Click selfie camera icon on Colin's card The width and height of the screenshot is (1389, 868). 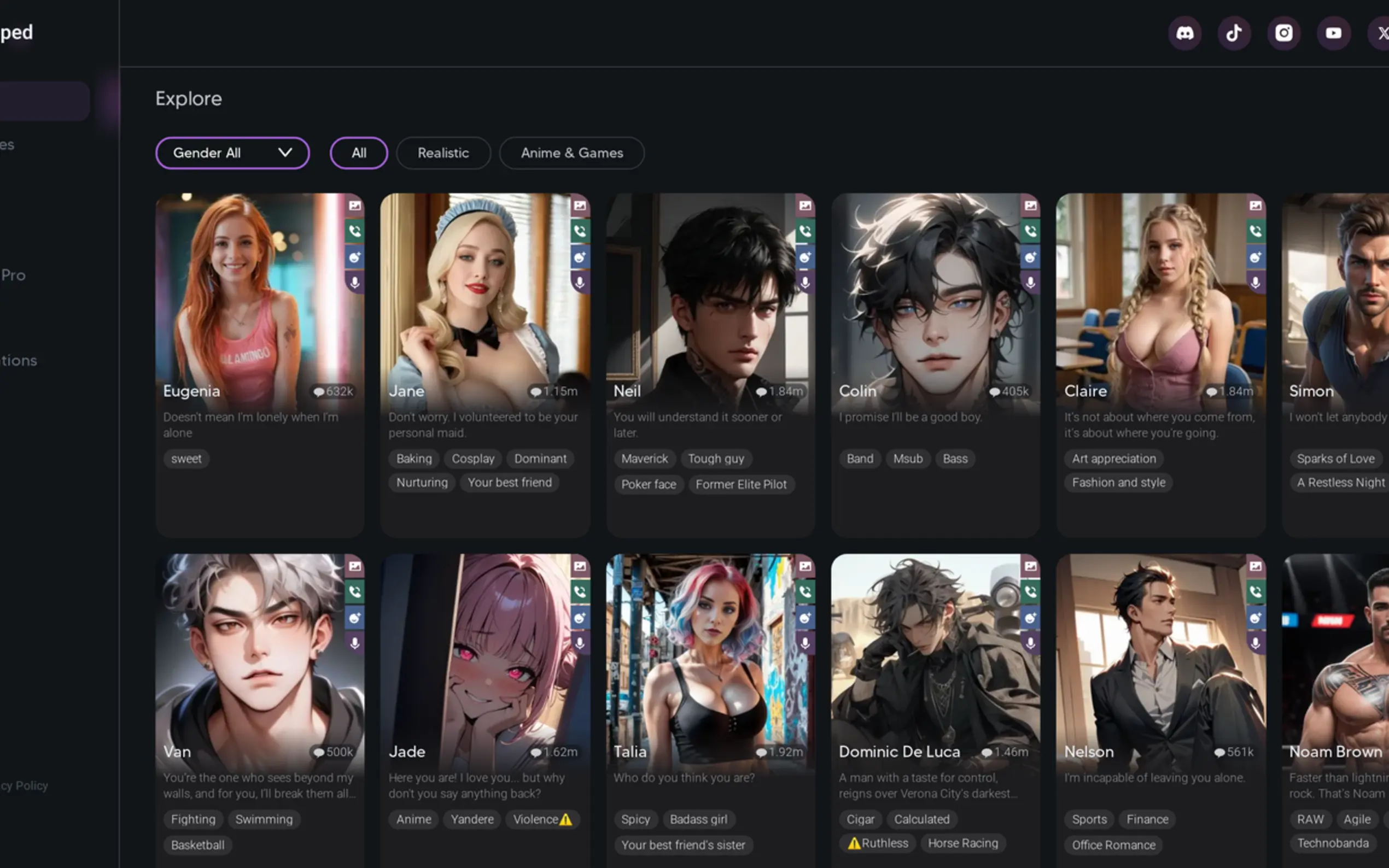click(1031, 257)
